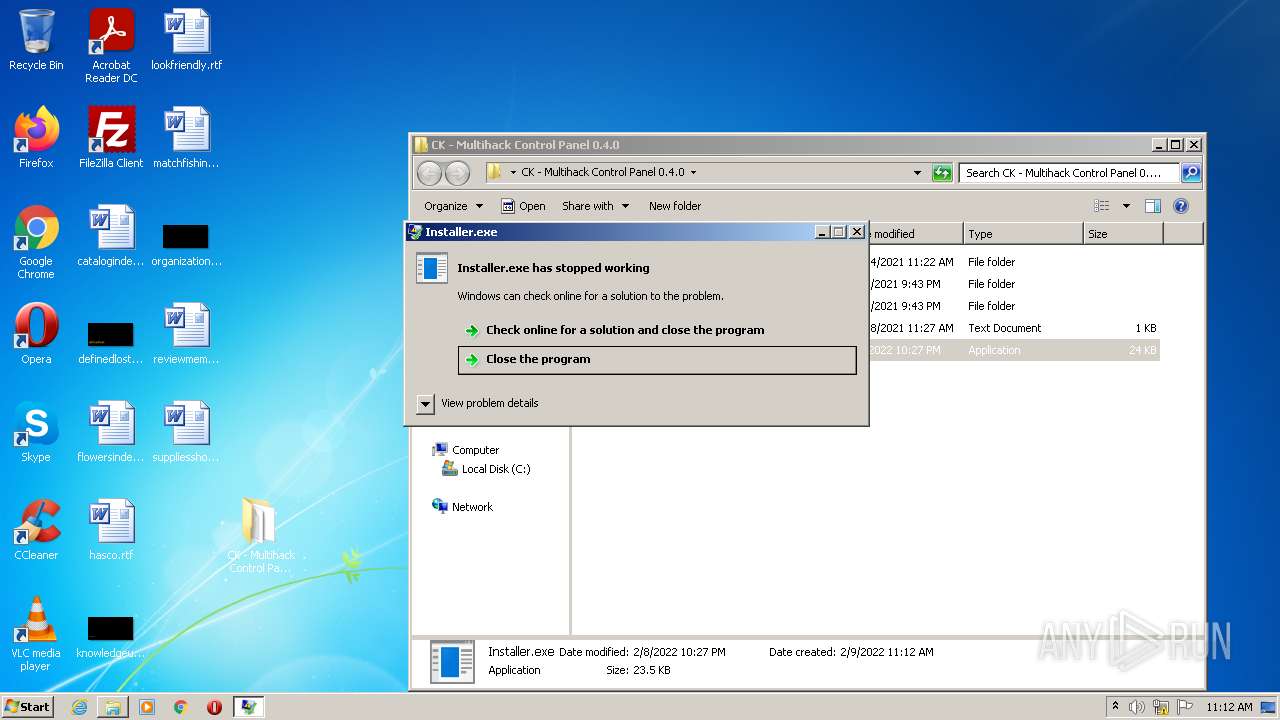This screenshot has width=1280, height=720.
Task: Launch Opera from the desktop
Action: [x=36, y=334]
